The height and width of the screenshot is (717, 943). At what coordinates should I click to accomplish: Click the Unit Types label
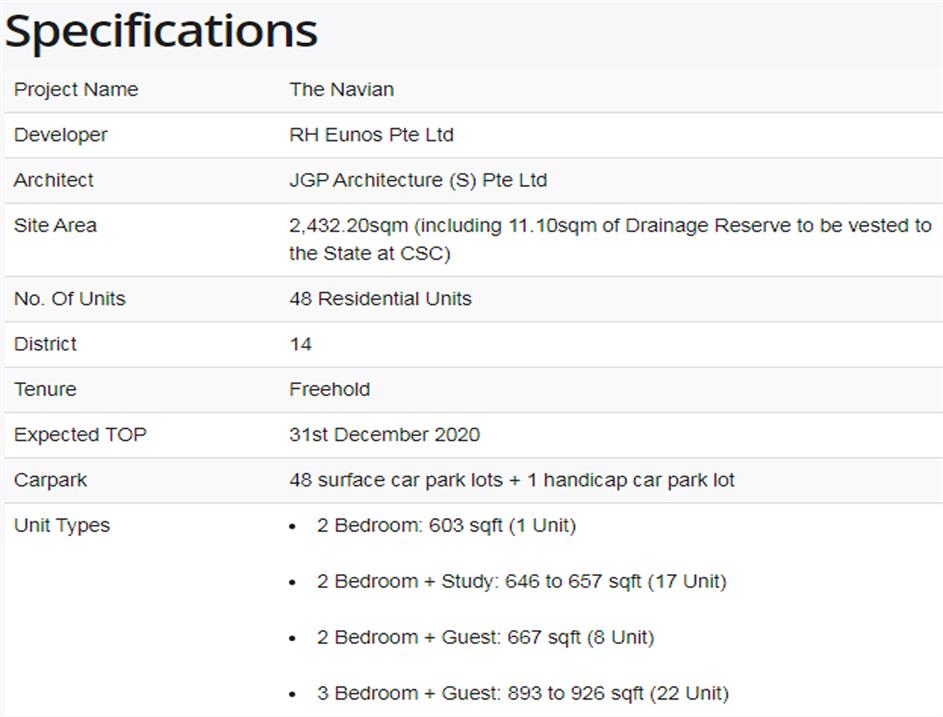pyautogui.click(x=61, y=525)
